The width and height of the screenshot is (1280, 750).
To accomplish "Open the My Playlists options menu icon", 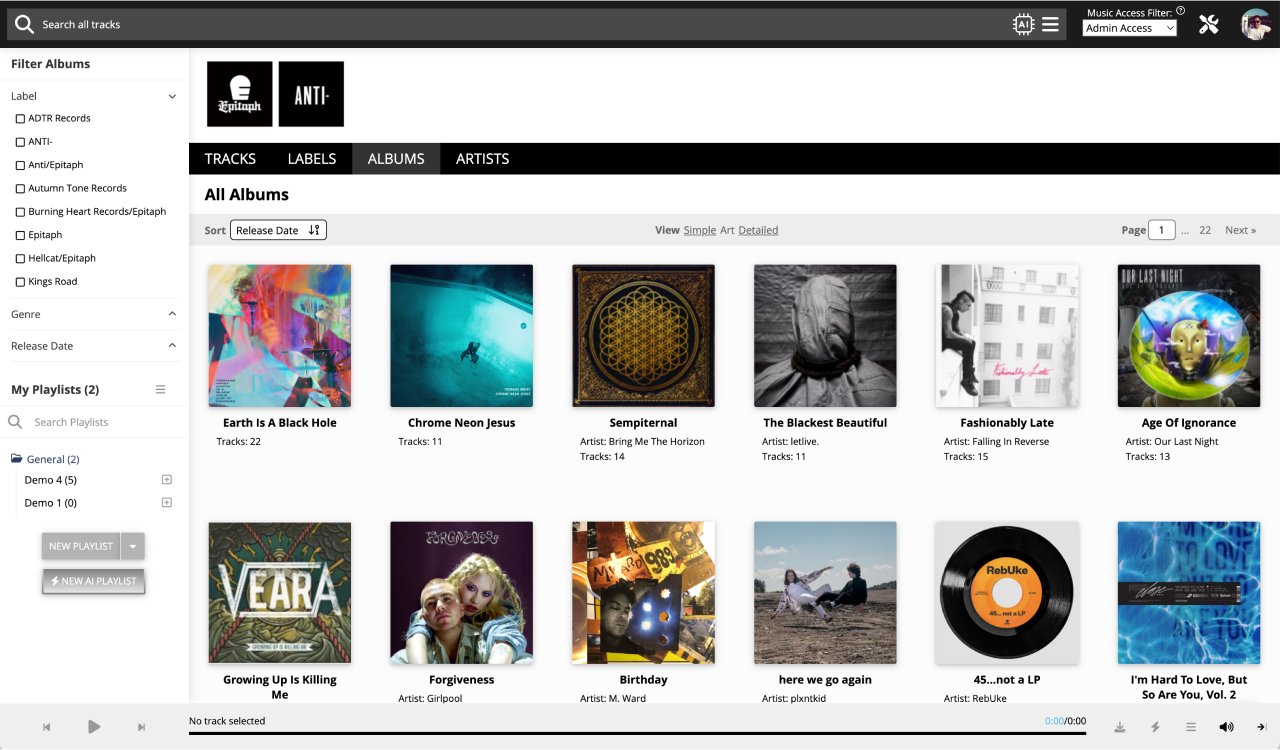I will 160,390.
